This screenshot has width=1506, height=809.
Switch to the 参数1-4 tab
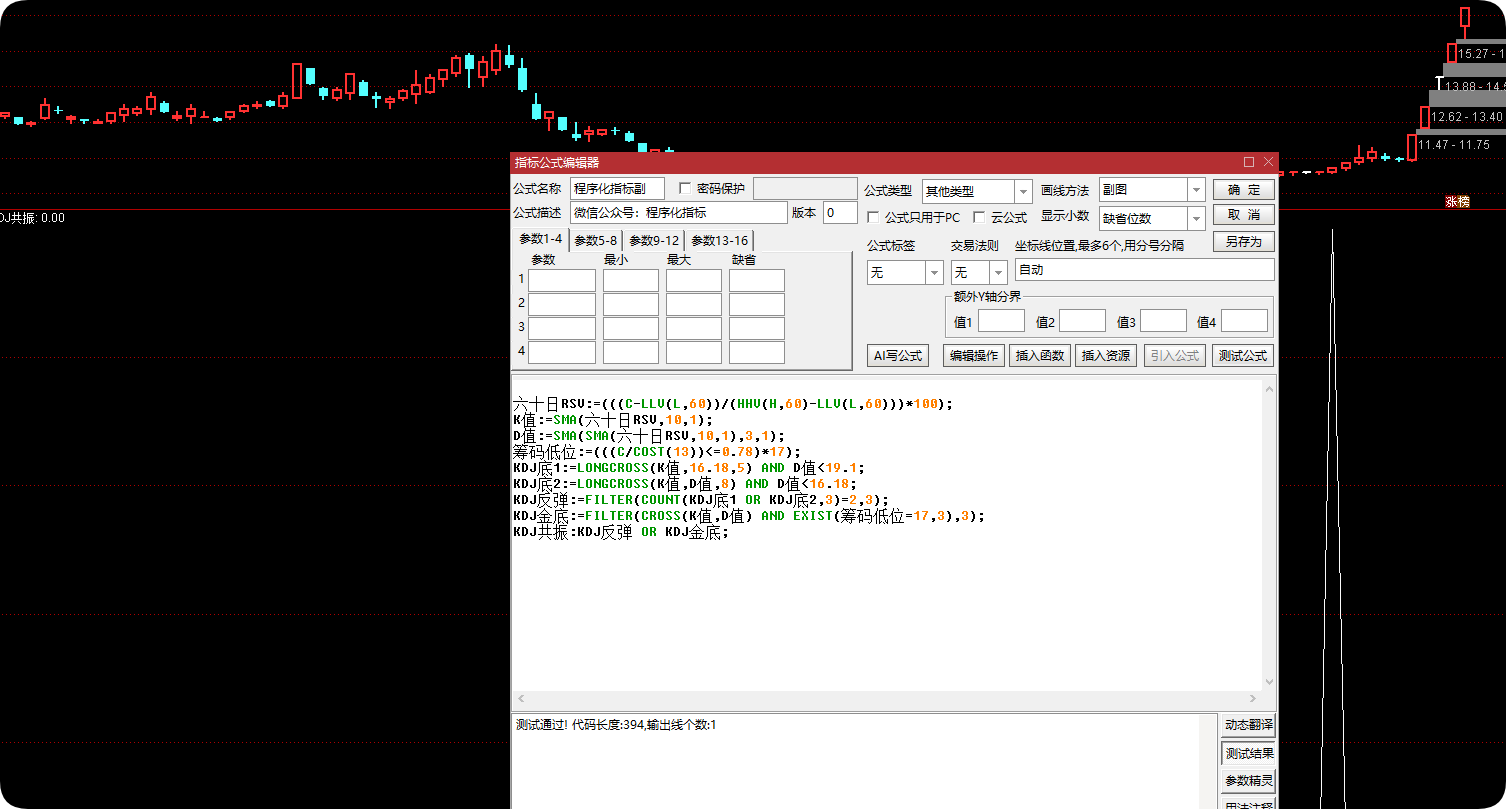[x=540, y=239]
